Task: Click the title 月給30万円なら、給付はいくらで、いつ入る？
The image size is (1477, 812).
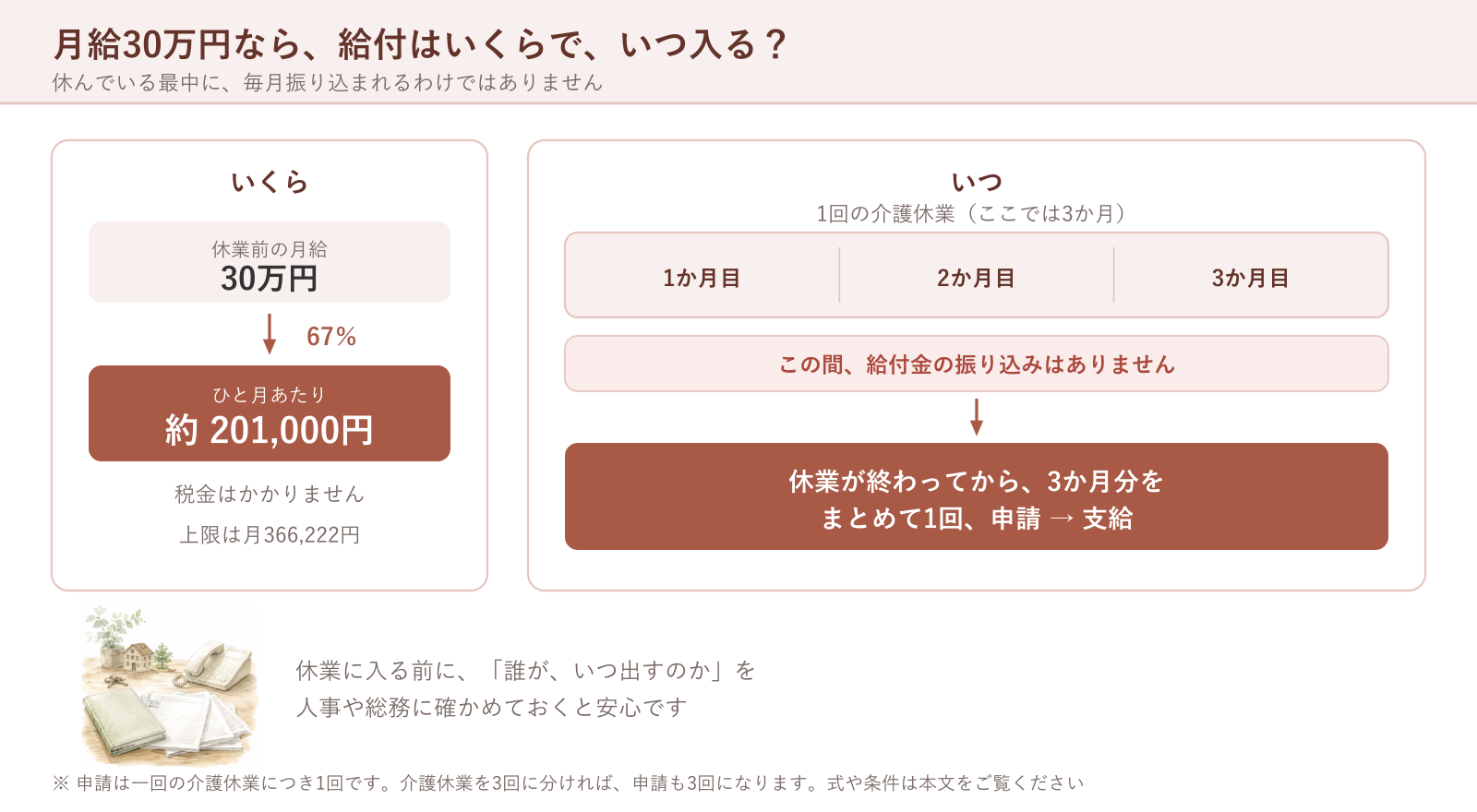Action: pos(420,44)
